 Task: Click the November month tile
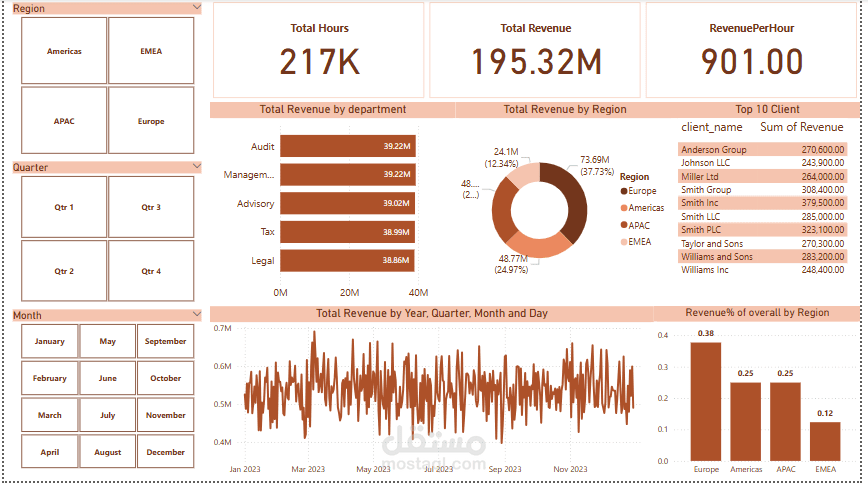[x=166, y=415]
